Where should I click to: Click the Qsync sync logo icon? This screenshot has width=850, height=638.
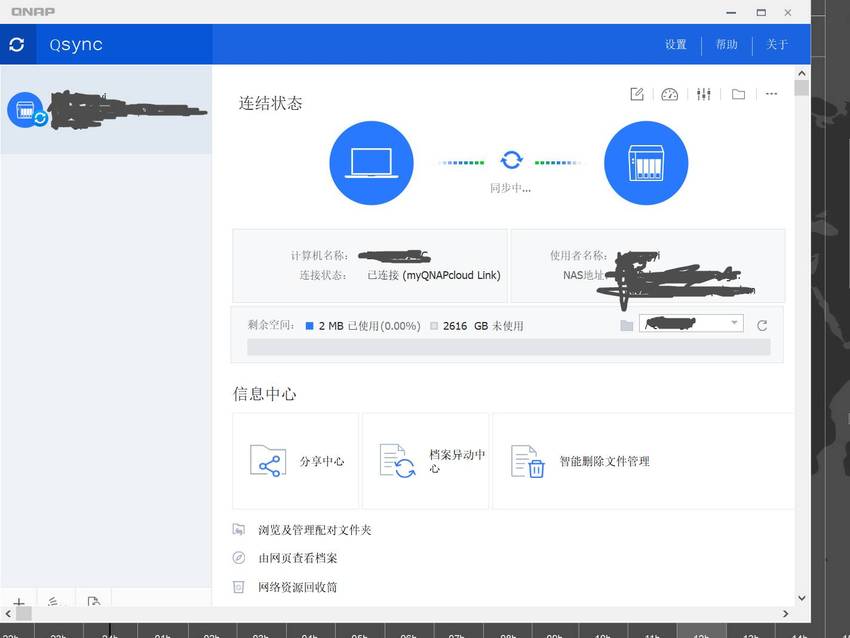click(17, 44)
